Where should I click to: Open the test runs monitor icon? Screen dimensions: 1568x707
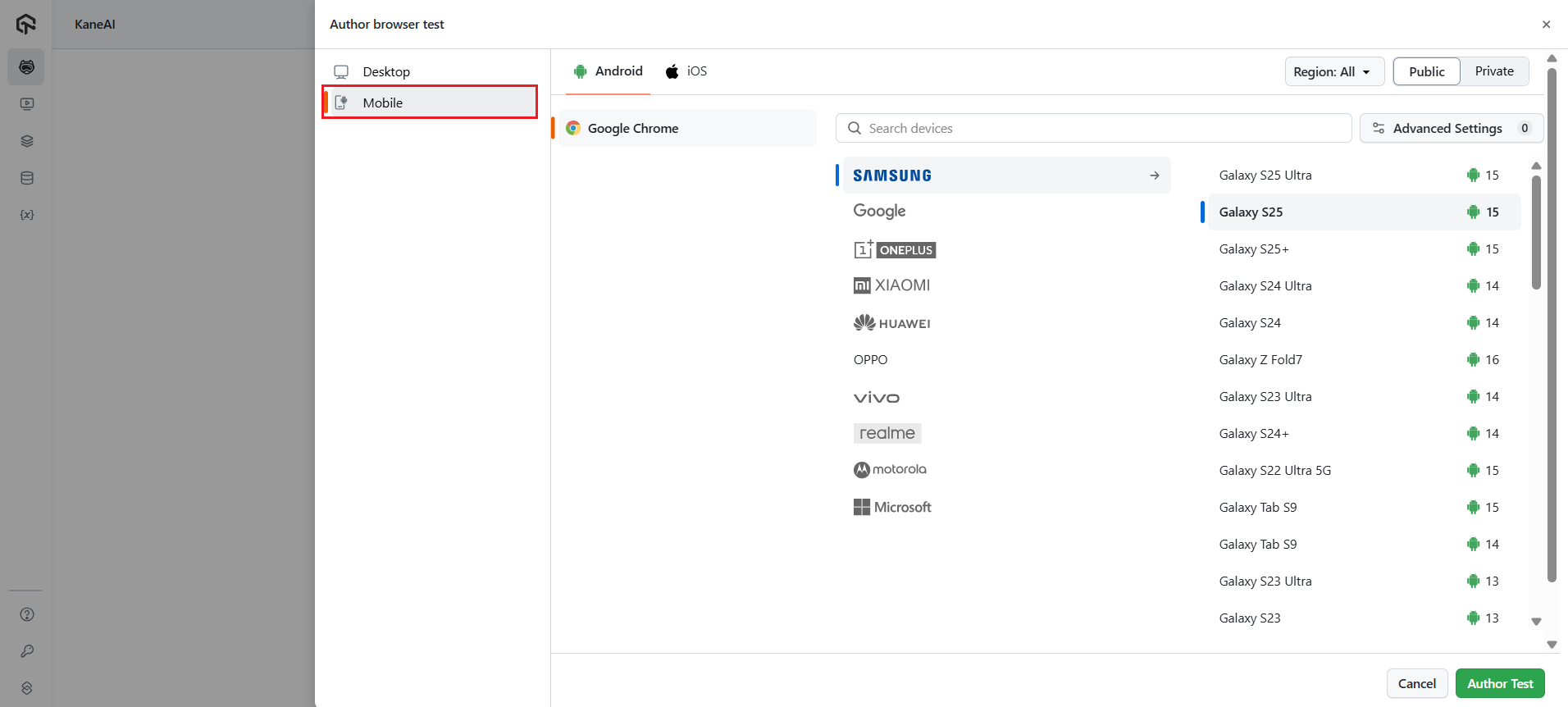(26, 104)
